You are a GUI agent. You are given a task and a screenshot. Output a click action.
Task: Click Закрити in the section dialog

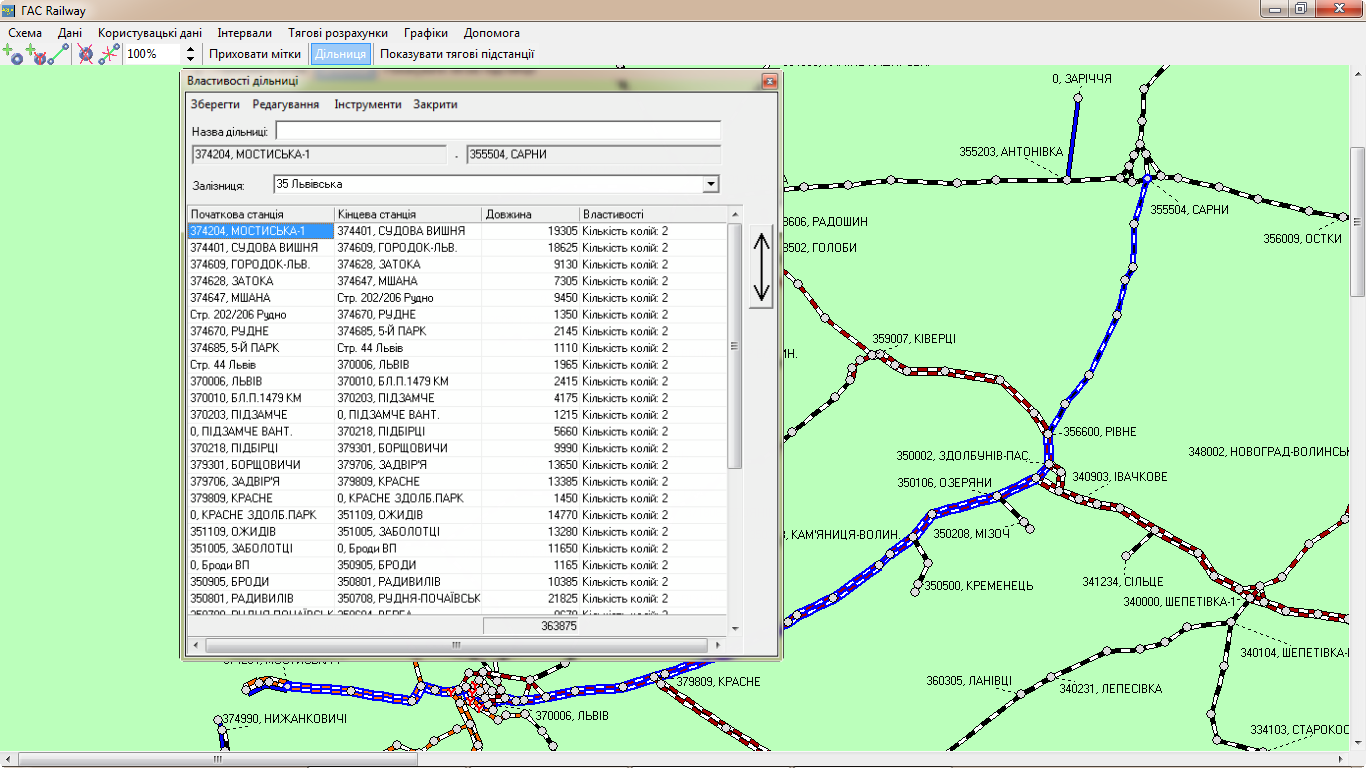(435, 104)
